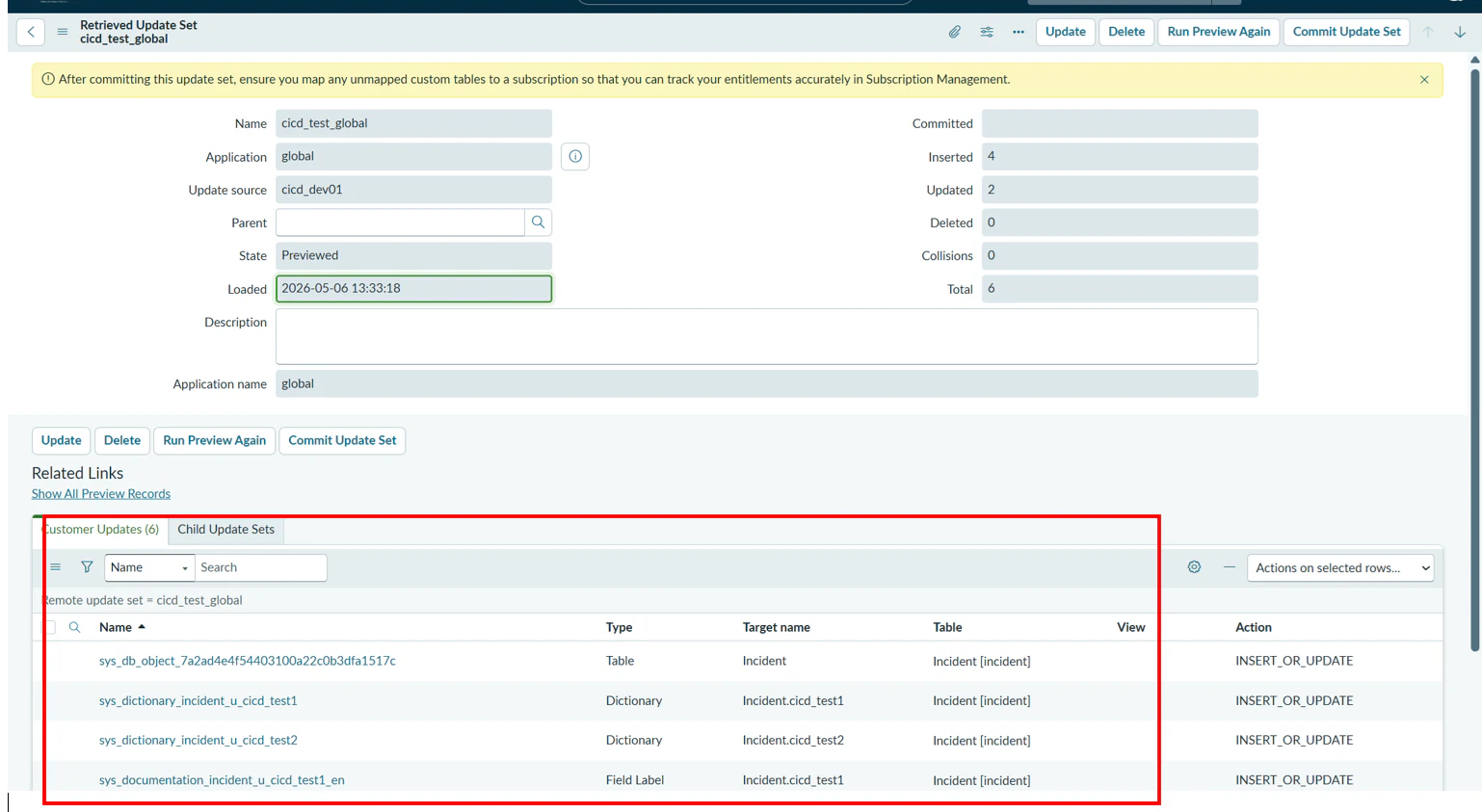The image size is (1482, 812).
Task: Open the sys_dictionary_incident_u_cicd_test1 record
Action: 198,701
